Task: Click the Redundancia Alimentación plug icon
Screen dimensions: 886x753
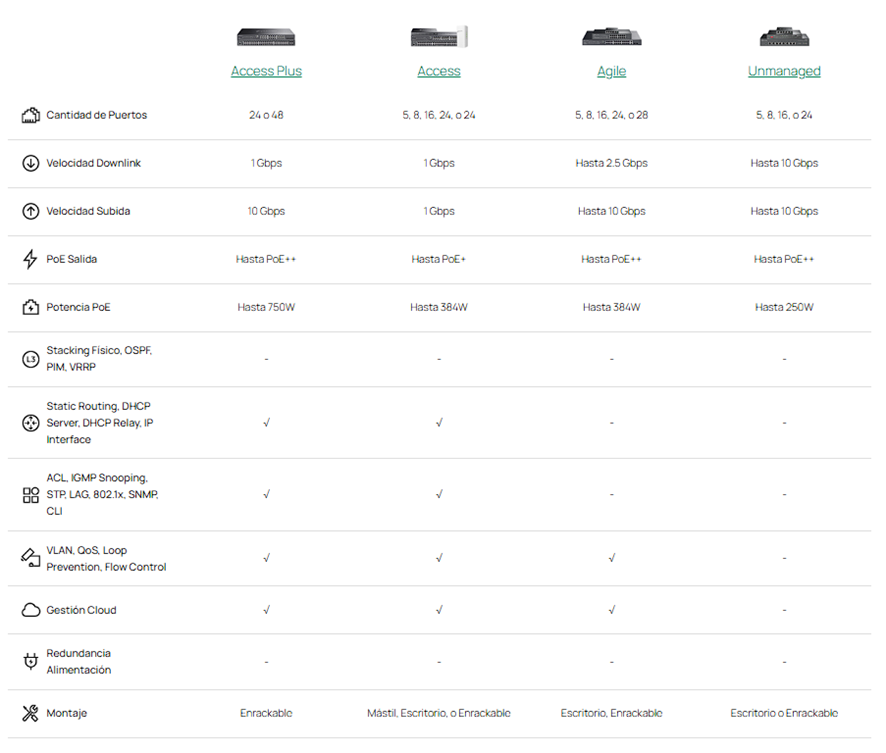Action: point(30,661)
